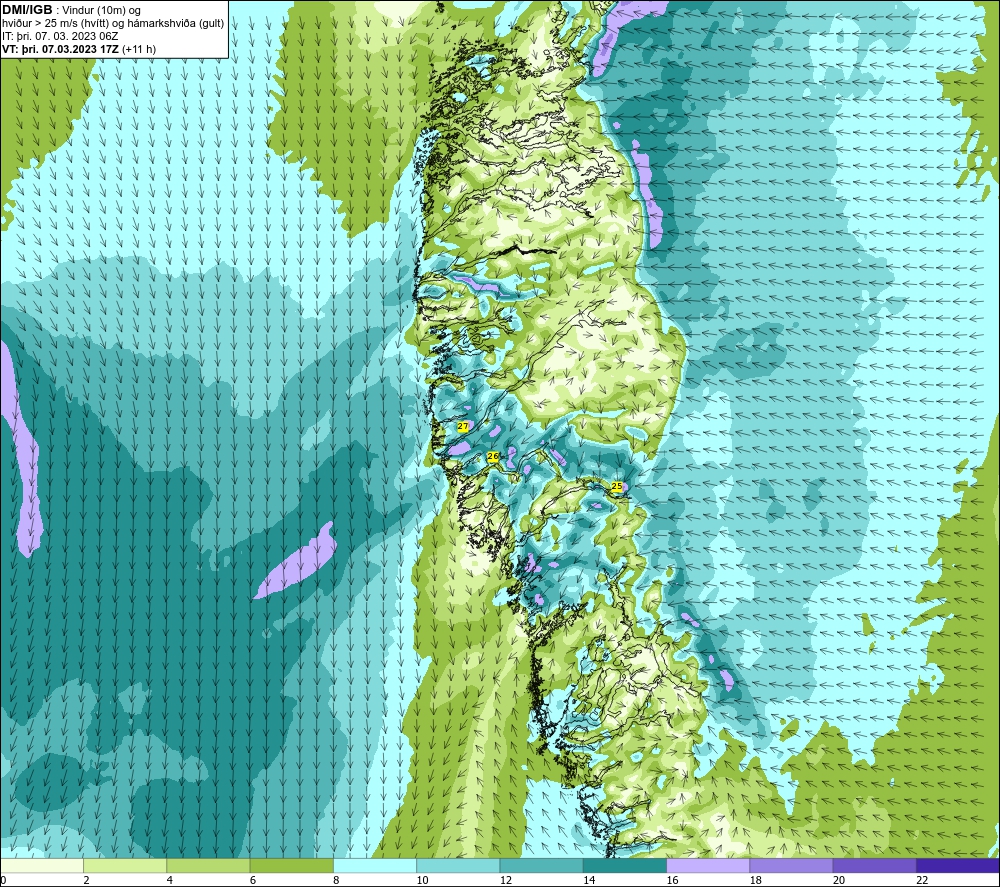Select the 20–22 m/s violet legend swatch
1000x887 pixels.
(874, 865)
